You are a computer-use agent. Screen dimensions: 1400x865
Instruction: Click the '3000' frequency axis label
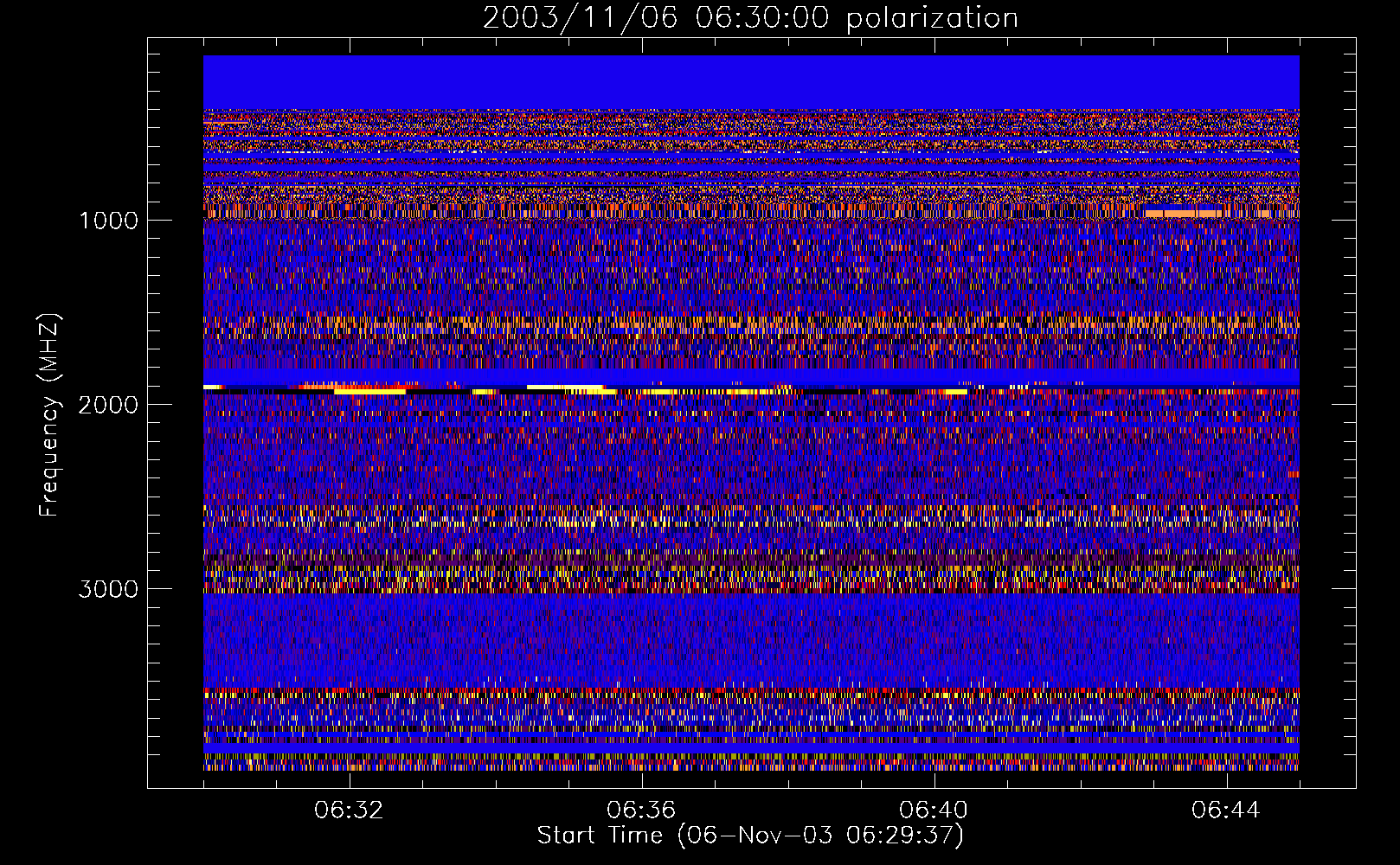tap(108, 589)
